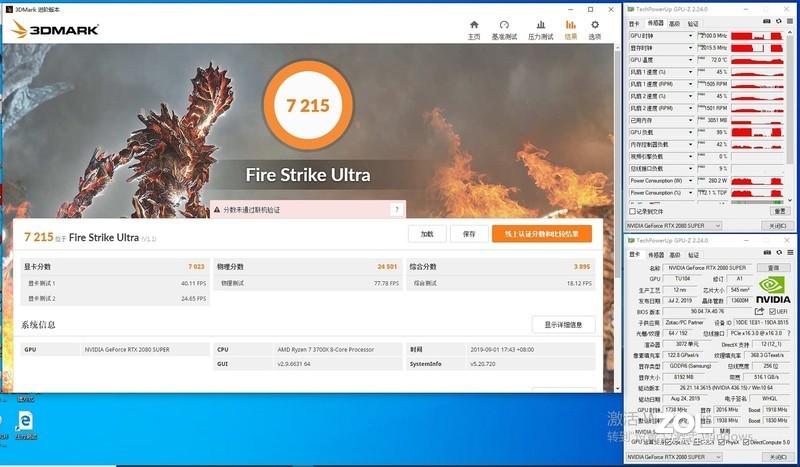The height and width of the screenshot is (467, 800).
Task: Expand Power Consumption (W) sensor dropdown
Action: [x=690, y=181]
